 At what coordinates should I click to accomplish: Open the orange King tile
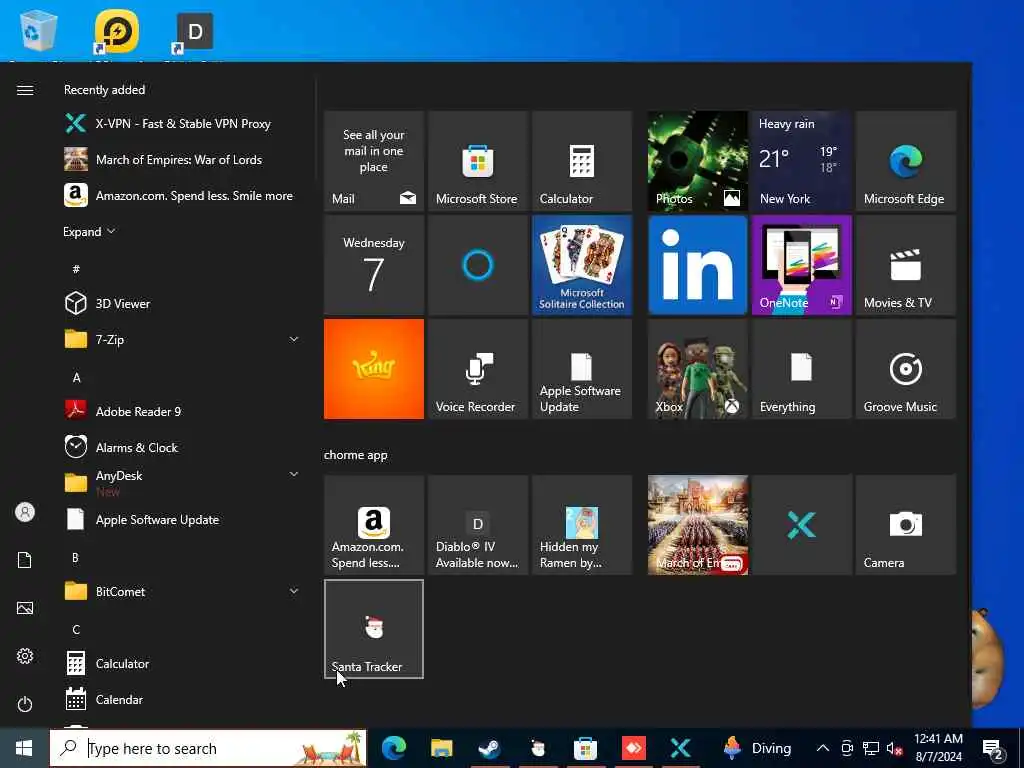pyautogui.click(x=374, y=369)
